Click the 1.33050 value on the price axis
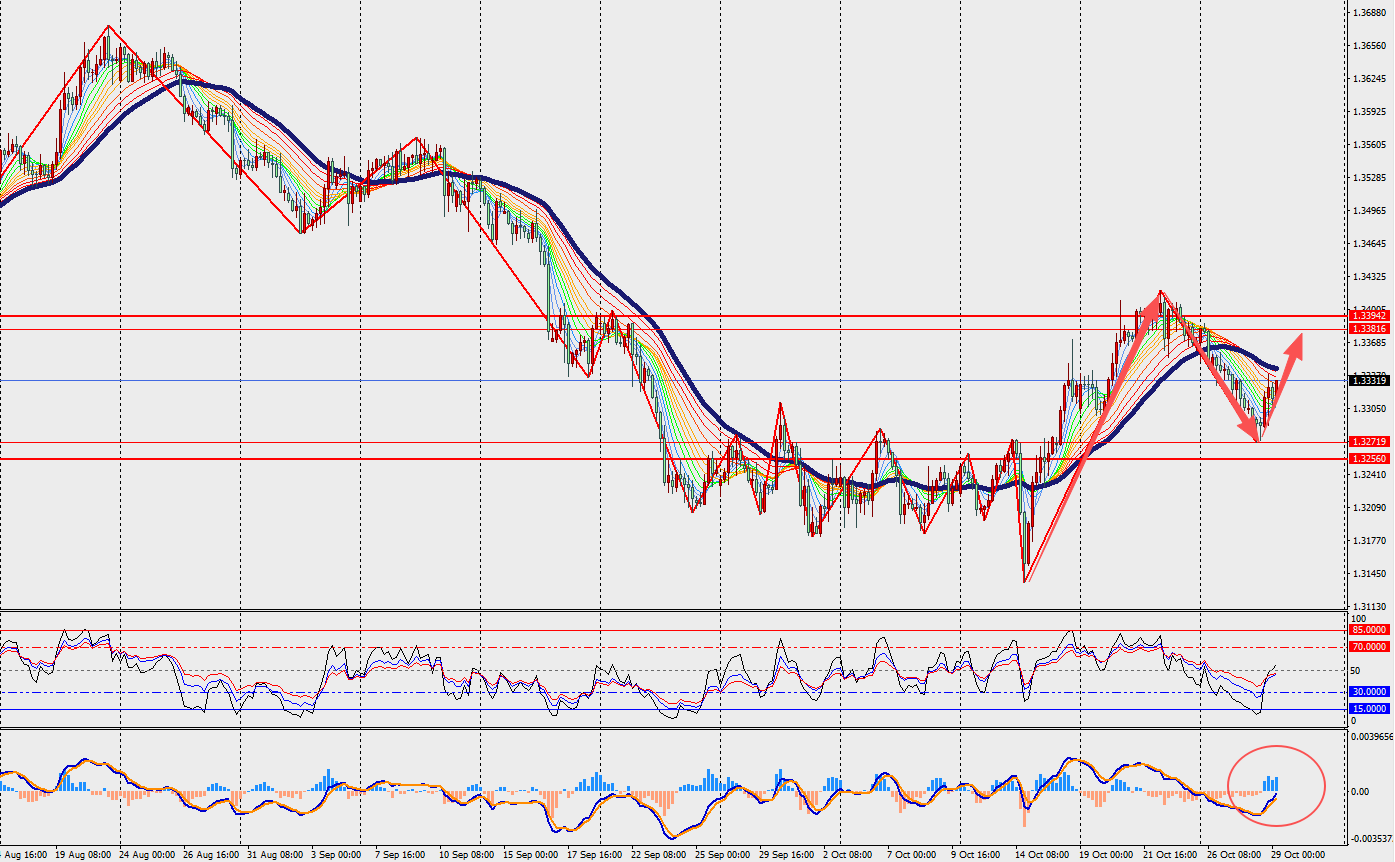Screen dimensions: 1395x862 pyautogui.click(x=1368, y=409)
